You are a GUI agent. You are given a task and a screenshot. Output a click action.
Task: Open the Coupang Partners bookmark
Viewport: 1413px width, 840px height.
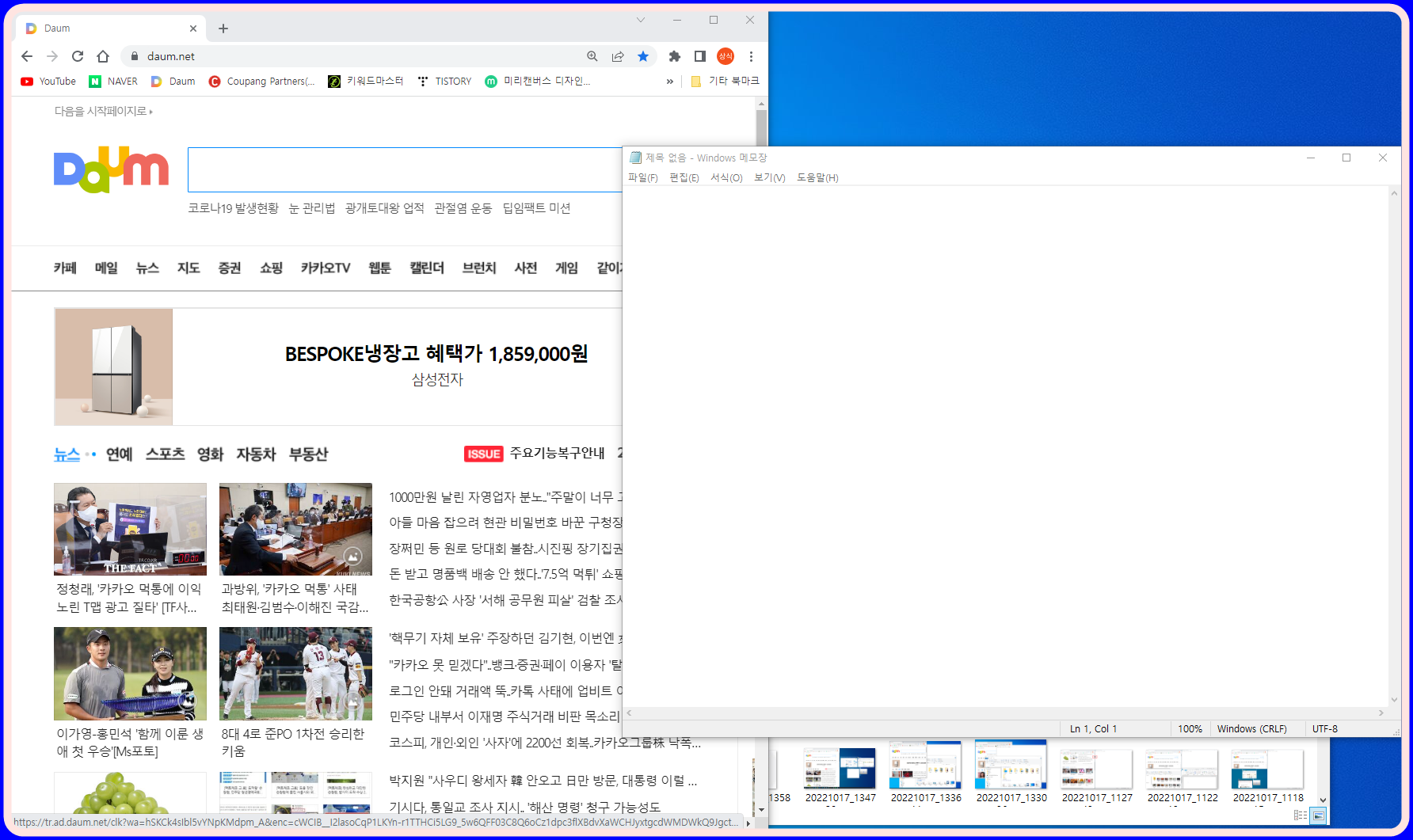click(x=261, y=82)
